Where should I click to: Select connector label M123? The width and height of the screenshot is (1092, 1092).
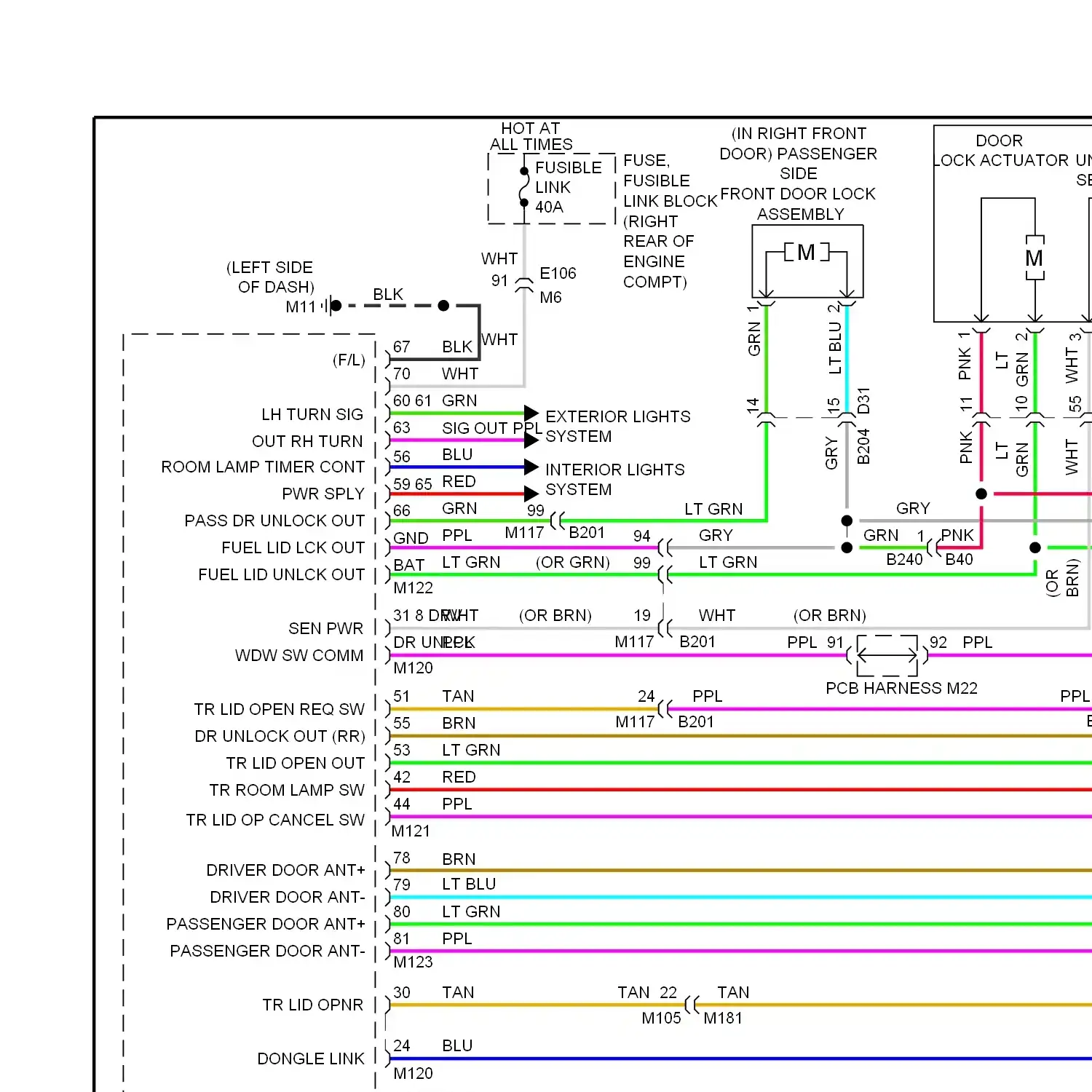tap(413, 962)
